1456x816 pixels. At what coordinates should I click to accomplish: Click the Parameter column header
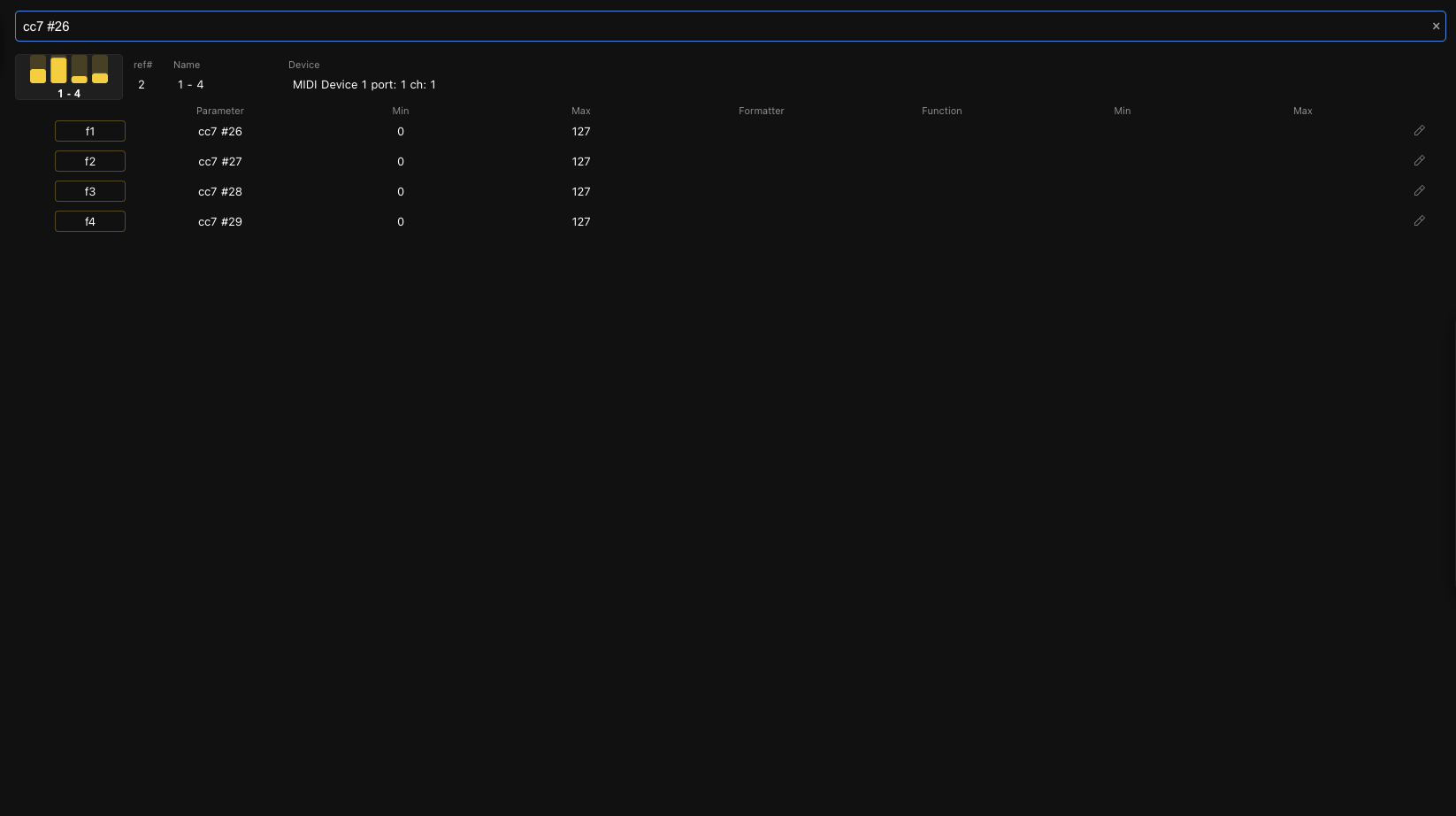pyautogui.click(x=219, y=111)
